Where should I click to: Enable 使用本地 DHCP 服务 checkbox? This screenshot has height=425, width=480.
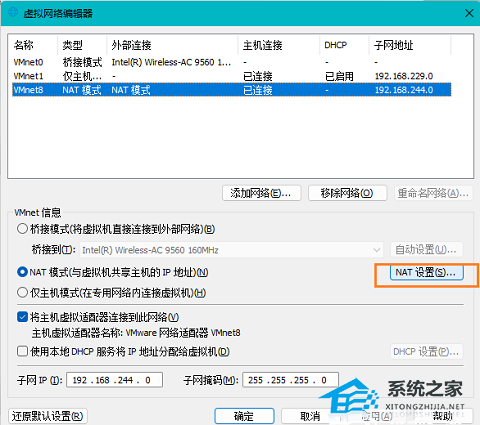click(x=22, y=351)
